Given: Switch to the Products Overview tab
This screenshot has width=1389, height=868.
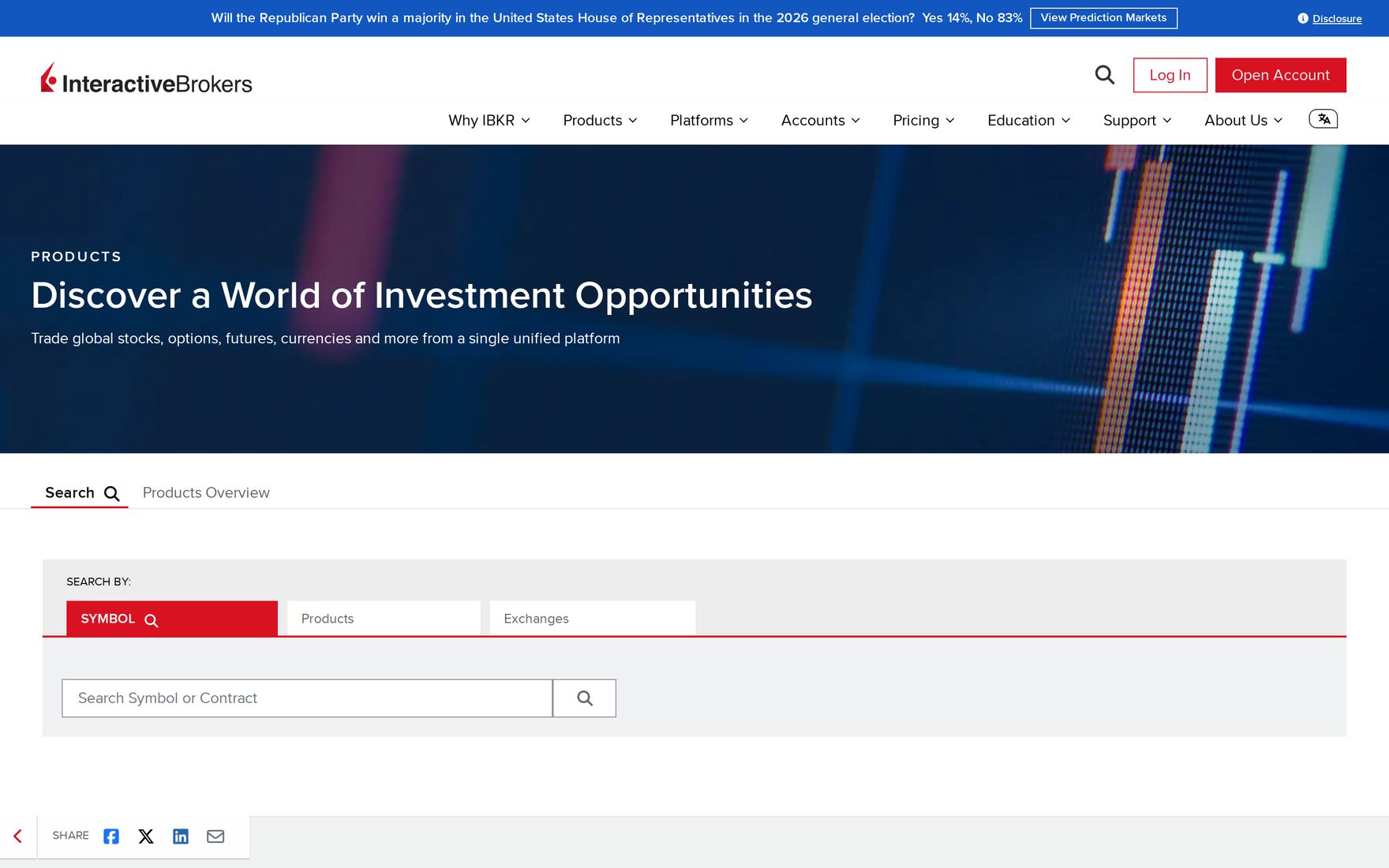Looking at the screenshot, I should [x=206, y=492].
